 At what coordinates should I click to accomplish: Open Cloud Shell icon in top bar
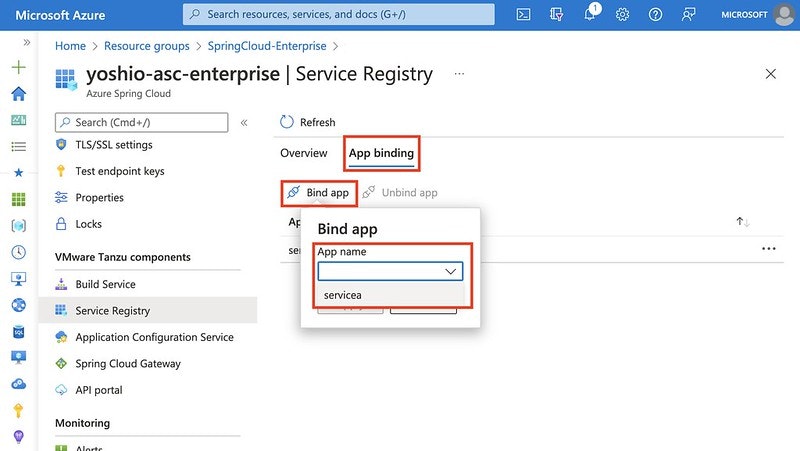click(523, 15)
